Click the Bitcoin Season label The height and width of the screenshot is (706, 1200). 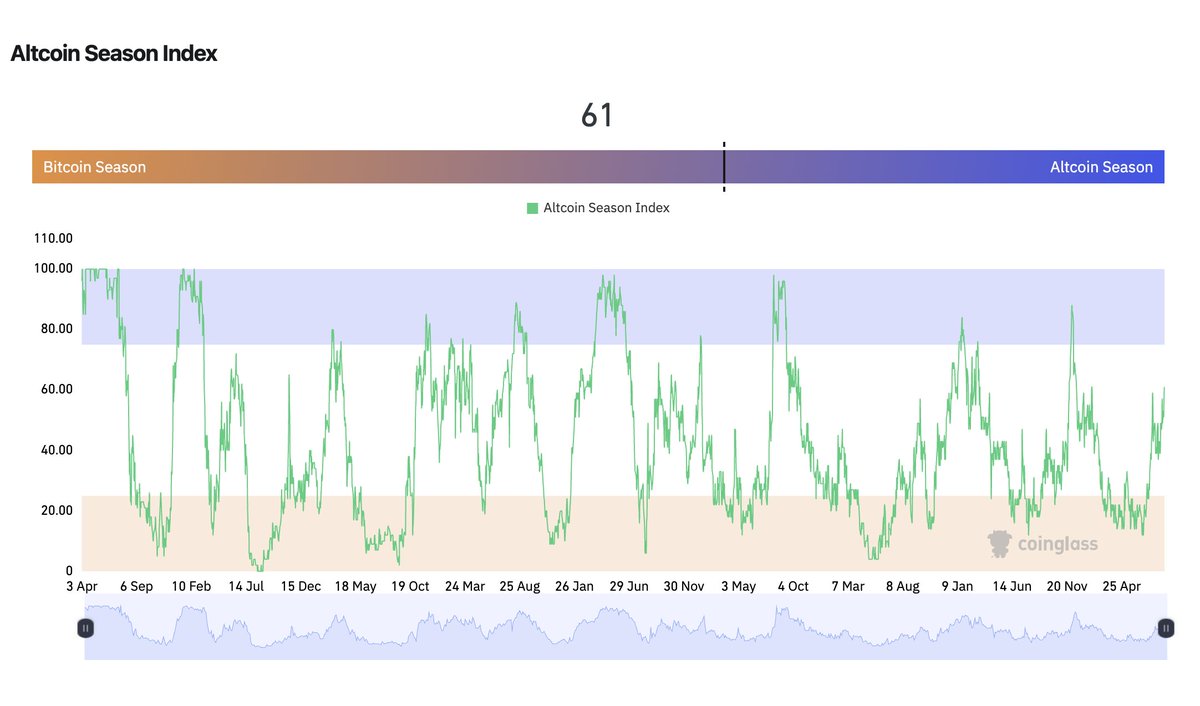[x=95, y=167]
